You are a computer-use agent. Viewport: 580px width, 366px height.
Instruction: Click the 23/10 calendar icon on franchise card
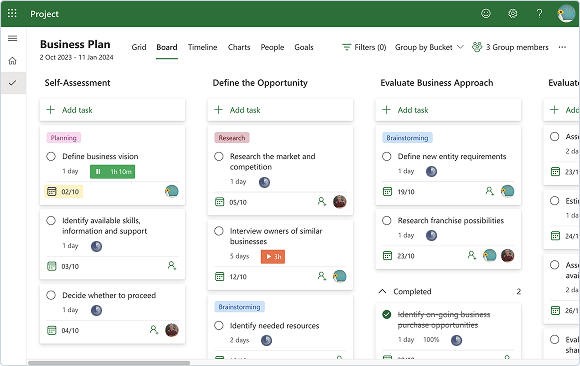point(387,256)
